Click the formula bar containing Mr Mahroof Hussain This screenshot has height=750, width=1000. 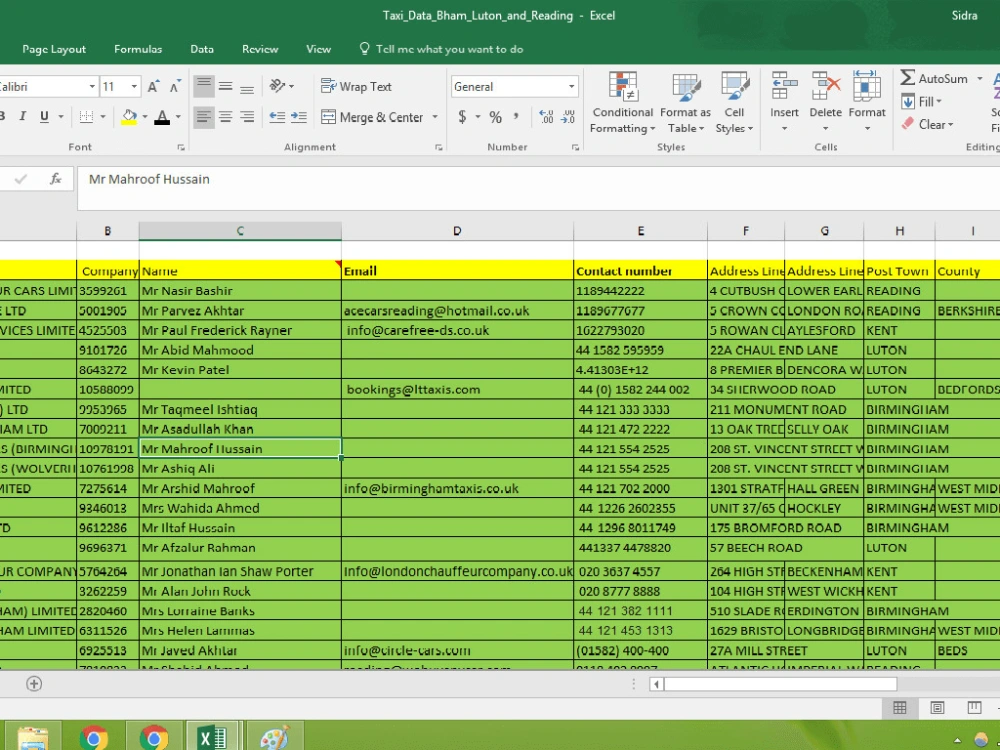point(538,188)
